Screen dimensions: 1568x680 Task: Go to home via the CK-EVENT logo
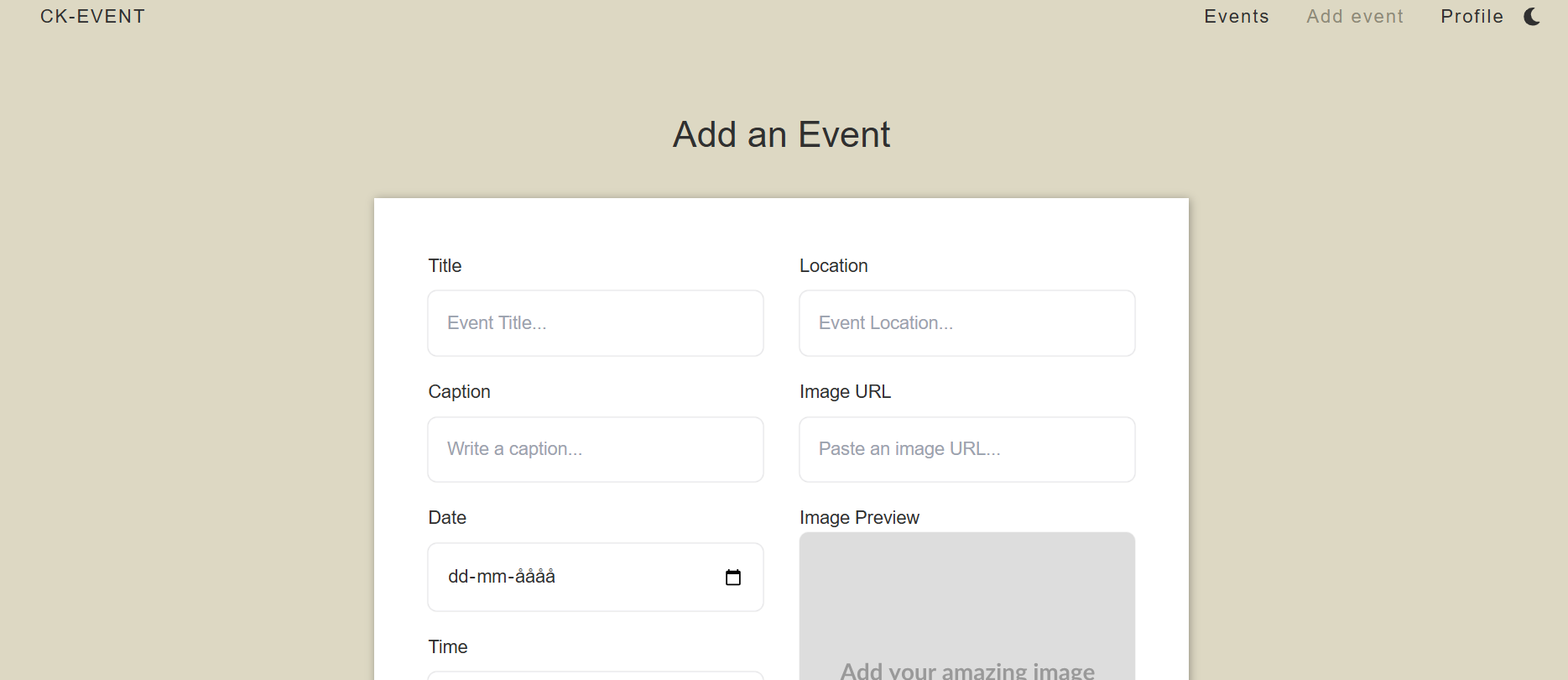pos(92,17)
